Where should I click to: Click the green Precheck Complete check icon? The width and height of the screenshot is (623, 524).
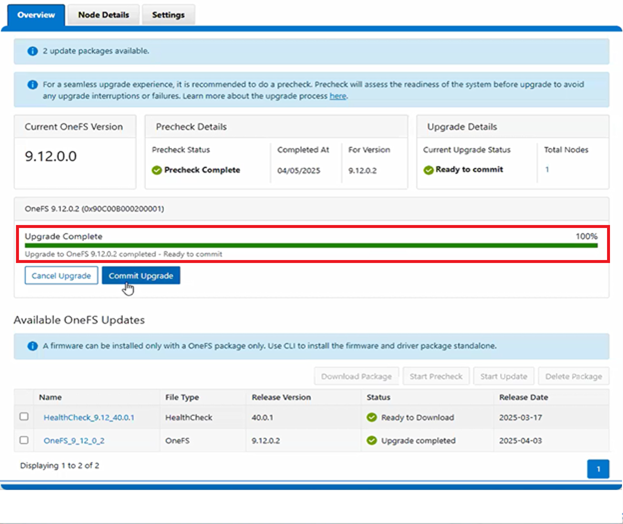click(158, 170)
